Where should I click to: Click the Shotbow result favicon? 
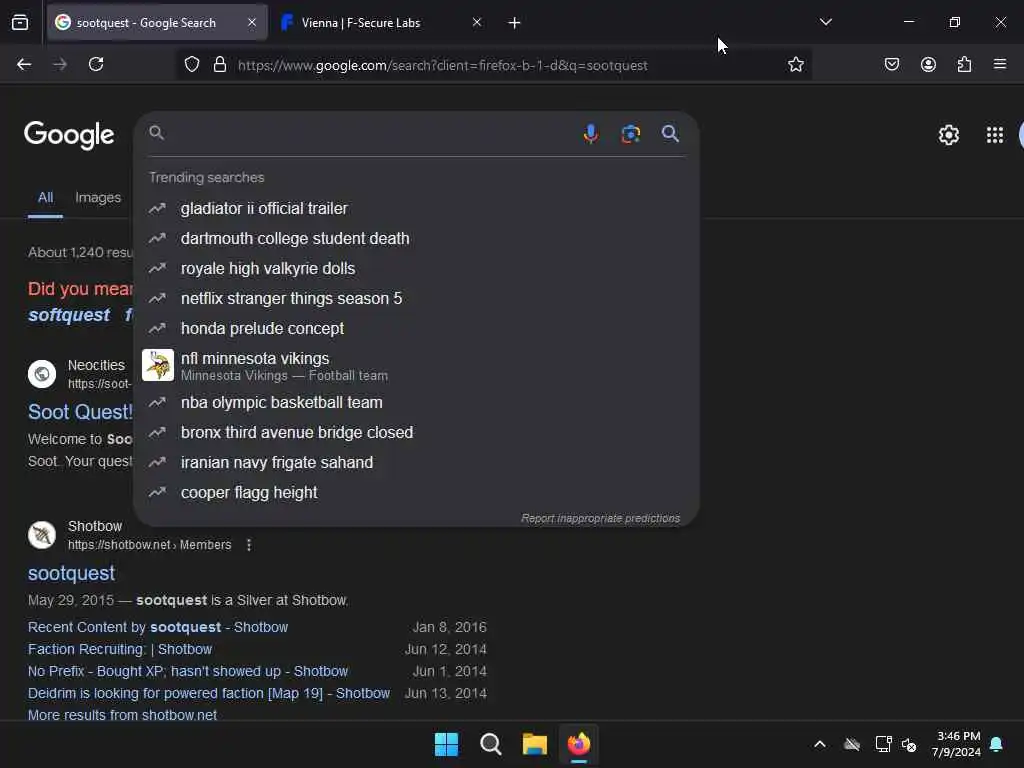click(42, 535)
